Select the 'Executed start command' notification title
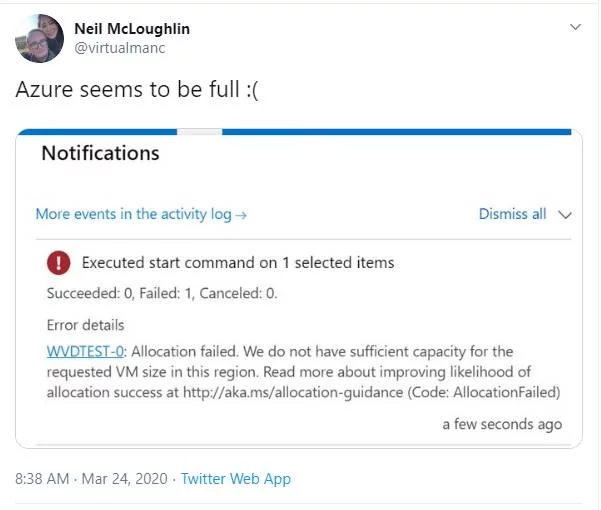 point(238,263)
